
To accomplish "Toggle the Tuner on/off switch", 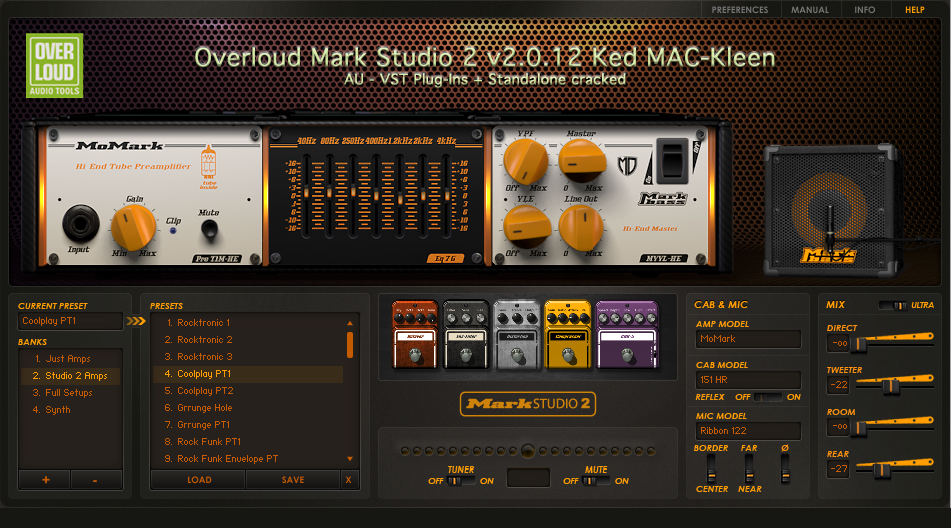I will (461, 481).
